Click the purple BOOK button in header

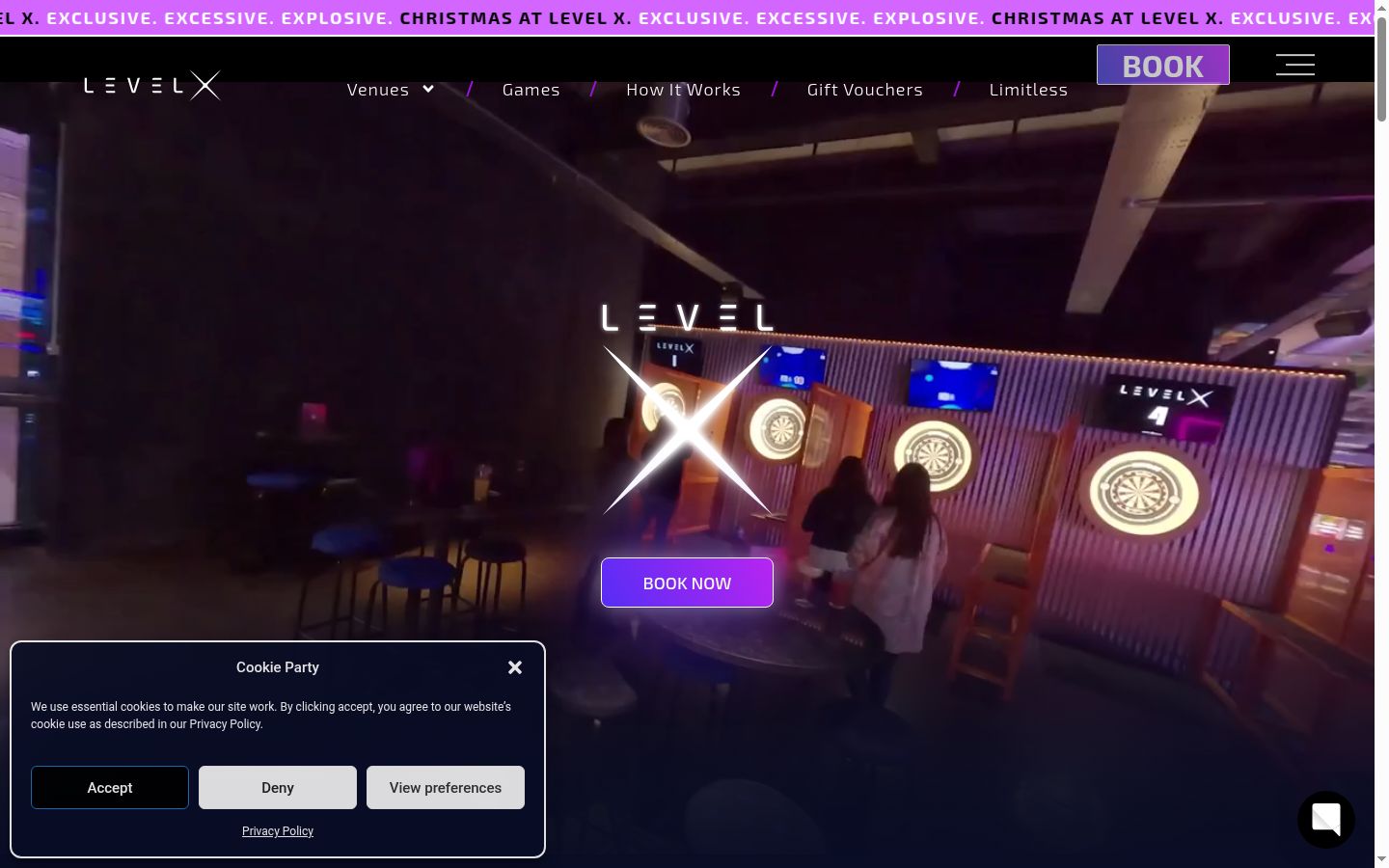1162,65
